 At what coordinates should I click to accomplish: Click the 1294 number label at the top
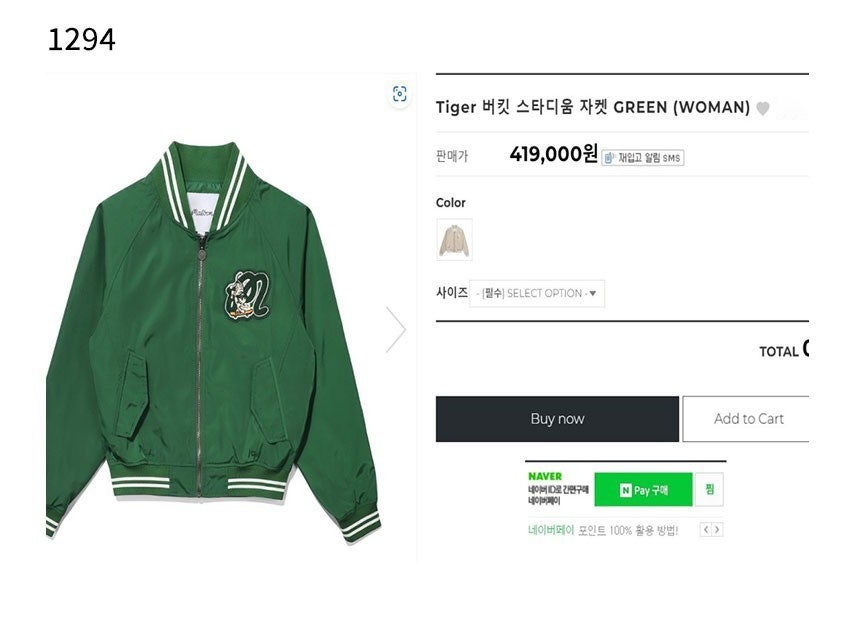click(x=81, y=40)
